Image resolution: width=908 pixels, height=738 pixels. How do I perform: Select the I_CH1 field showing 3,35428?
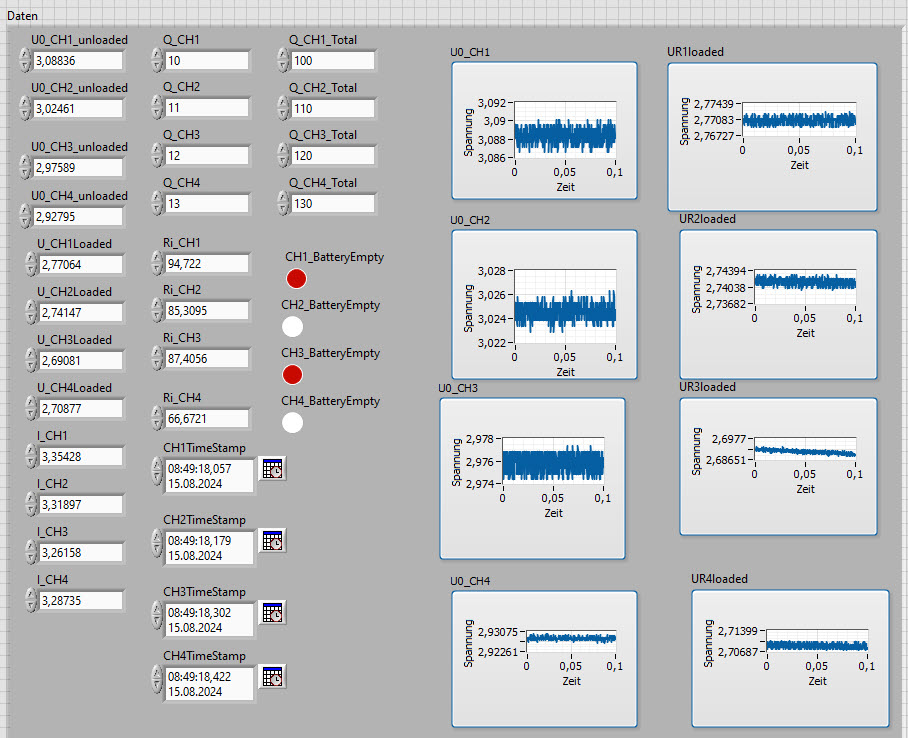81,456
